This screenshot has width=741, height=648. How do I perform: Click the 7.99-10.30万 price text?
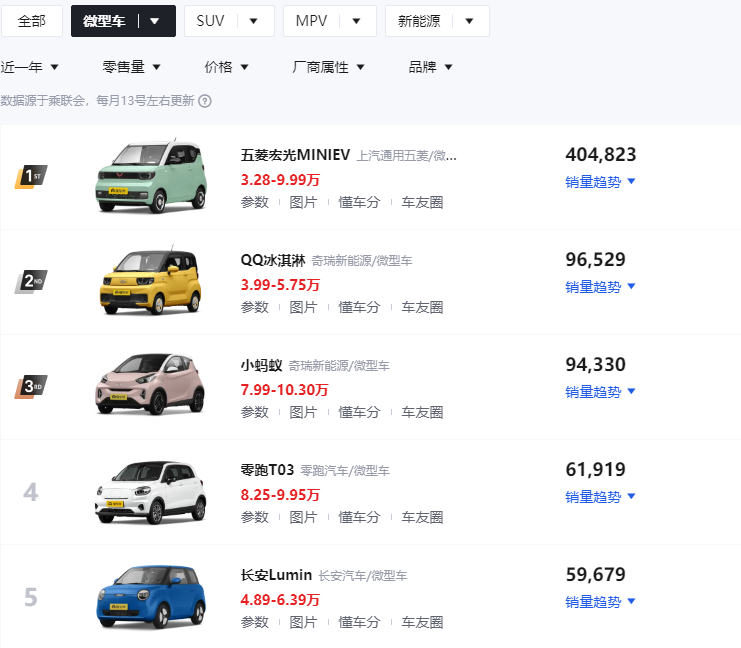click(284, 389)
